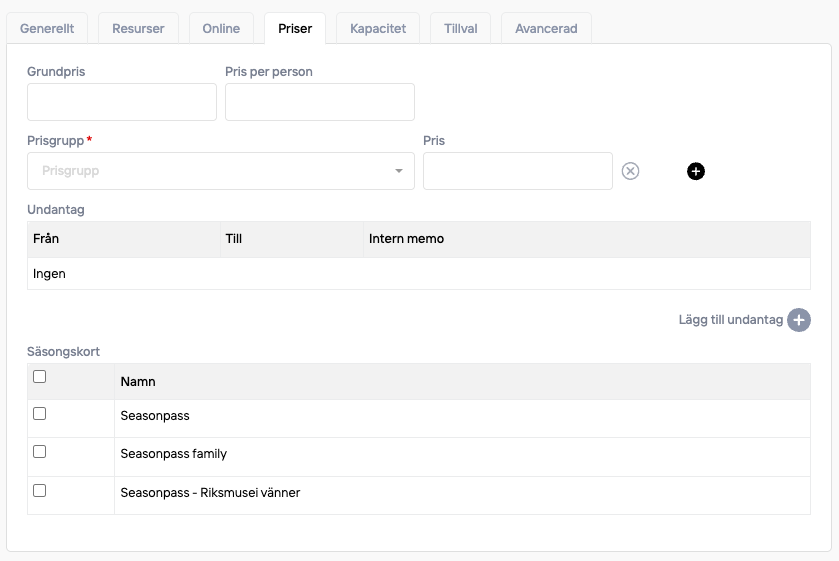Click the grey plus icon beside Lägg till undantag

click(798, 320)
